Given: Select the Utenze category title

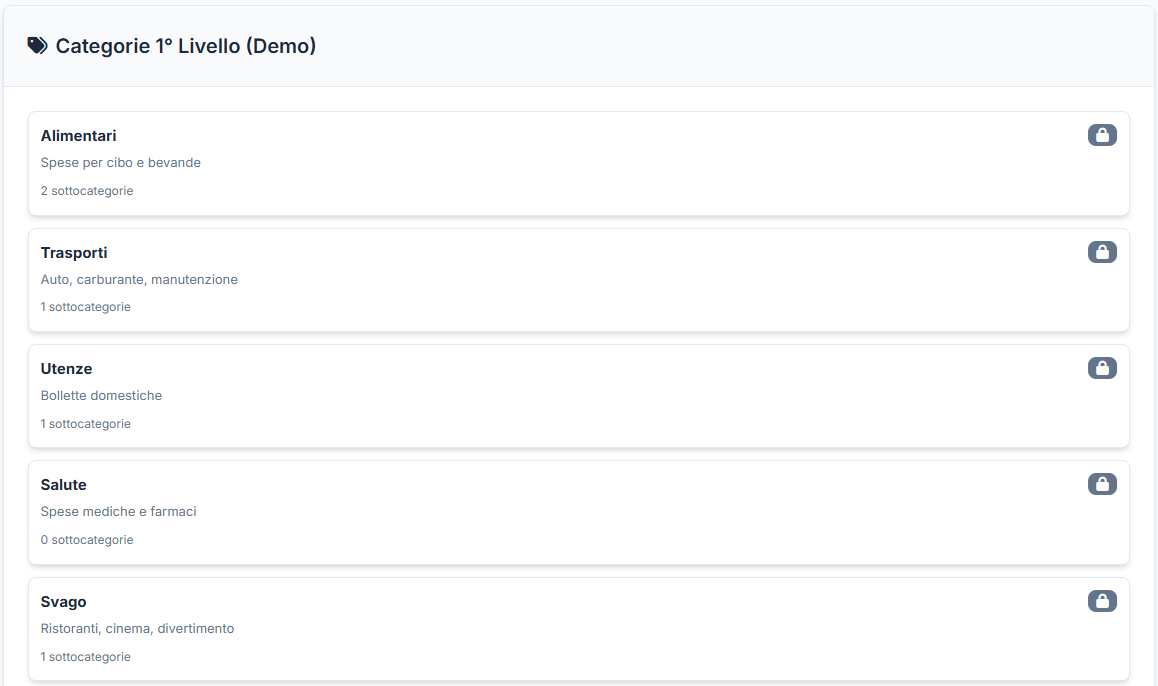Looking at the screenshot, I should [66, 369].
